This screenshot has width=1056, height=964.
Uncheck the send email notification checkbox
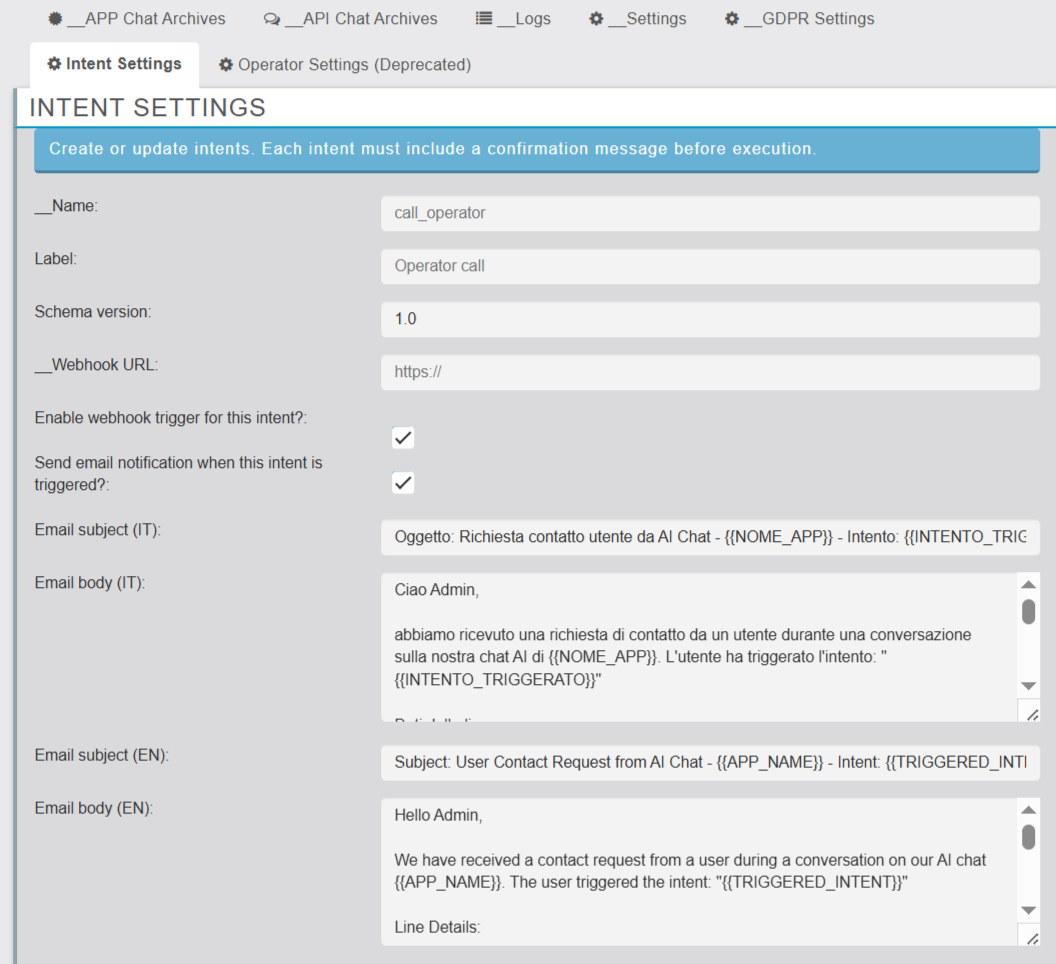point(403,483)
